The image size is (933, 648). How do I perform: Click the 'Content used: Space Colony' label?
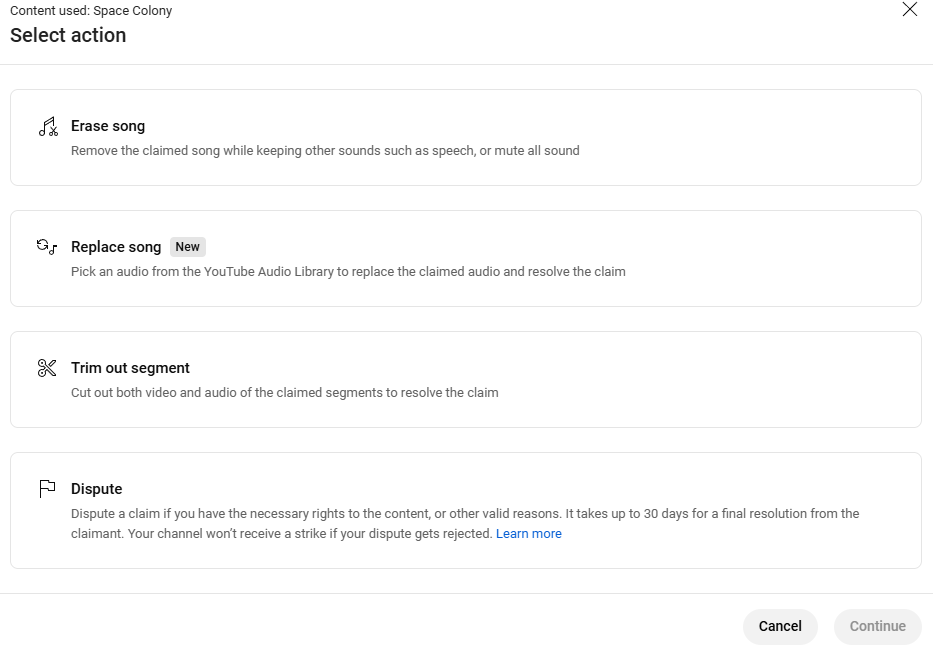pos(91,11)
